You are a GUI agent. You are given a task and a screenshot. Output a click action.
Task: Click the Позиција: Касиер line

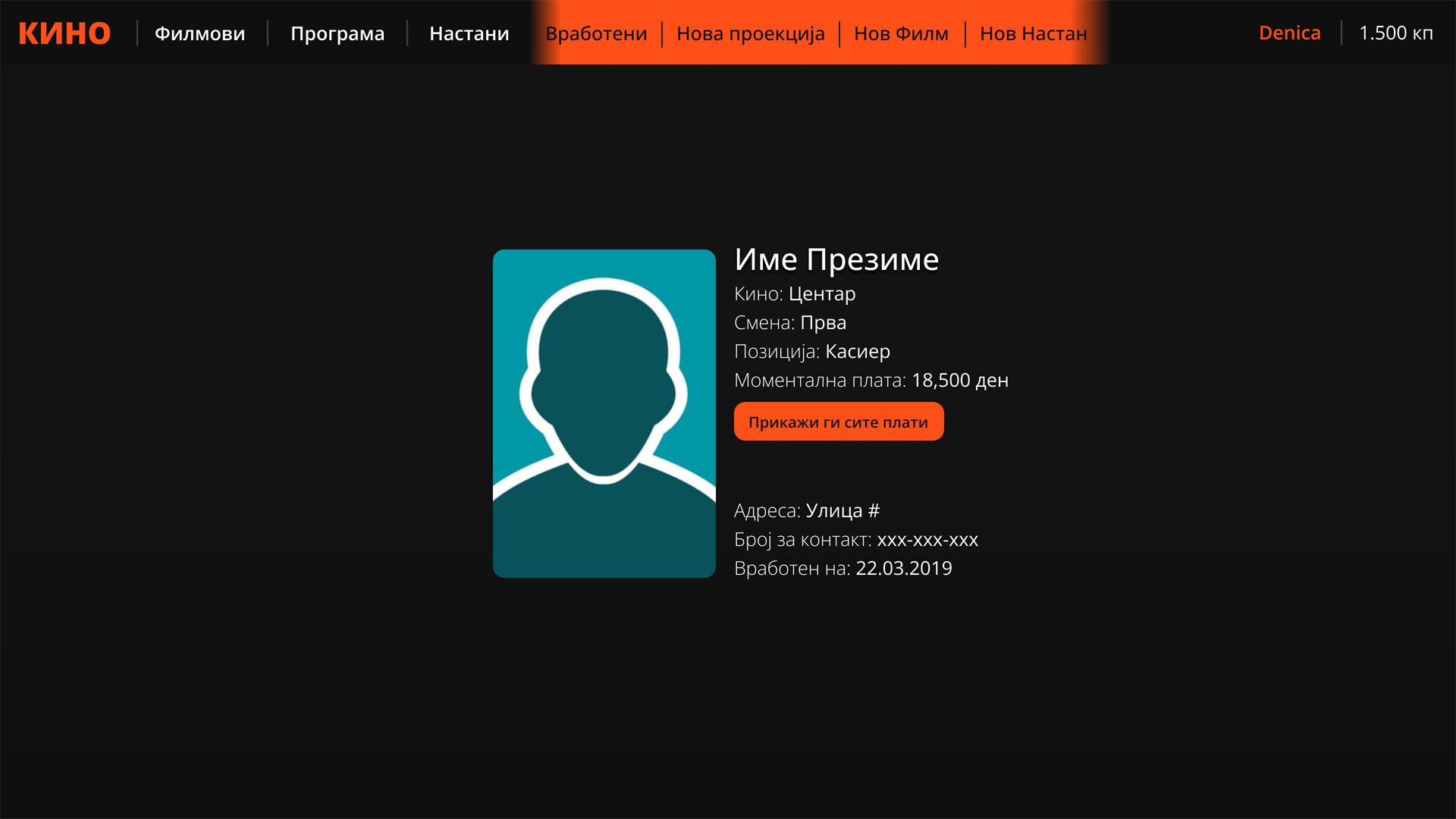(811, 351)
